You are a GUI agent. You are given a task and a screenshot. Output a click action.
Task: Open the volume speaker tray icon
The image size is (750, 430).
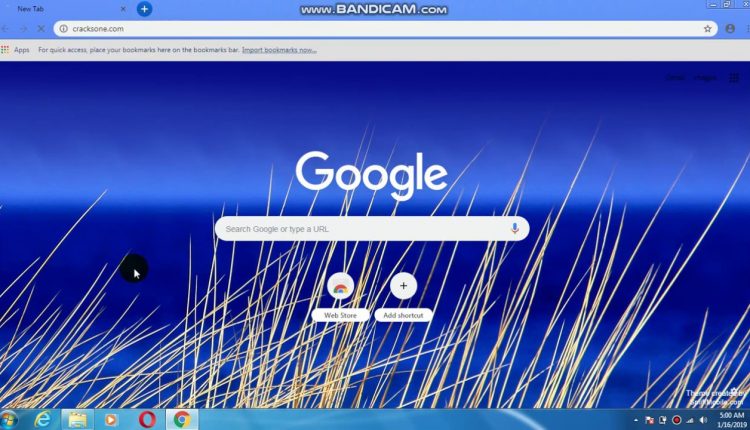pos(703,420)
